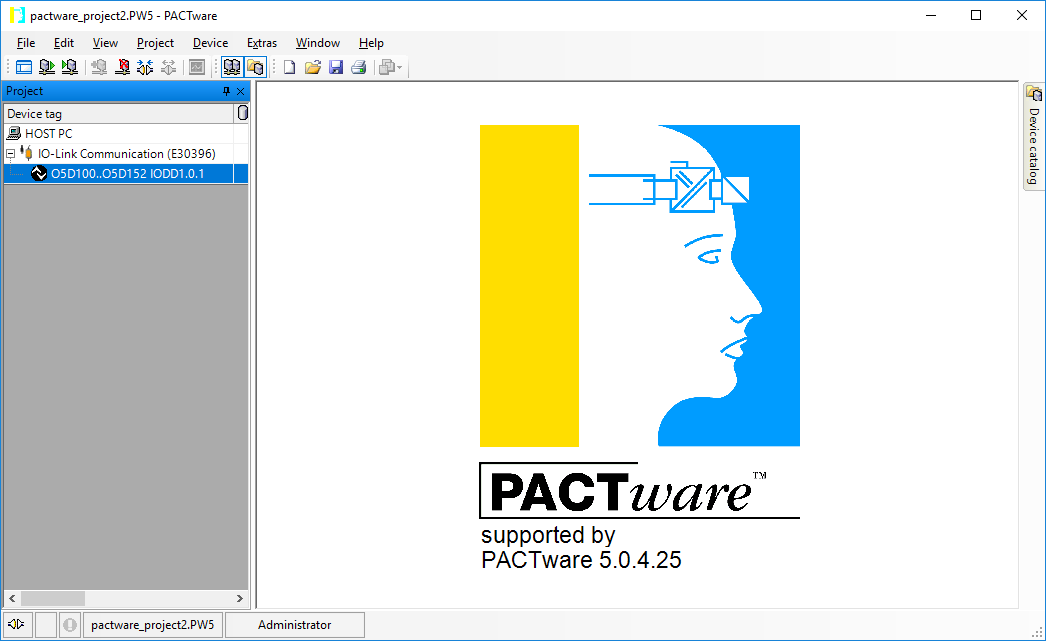Open the View menu

point(105,43)
